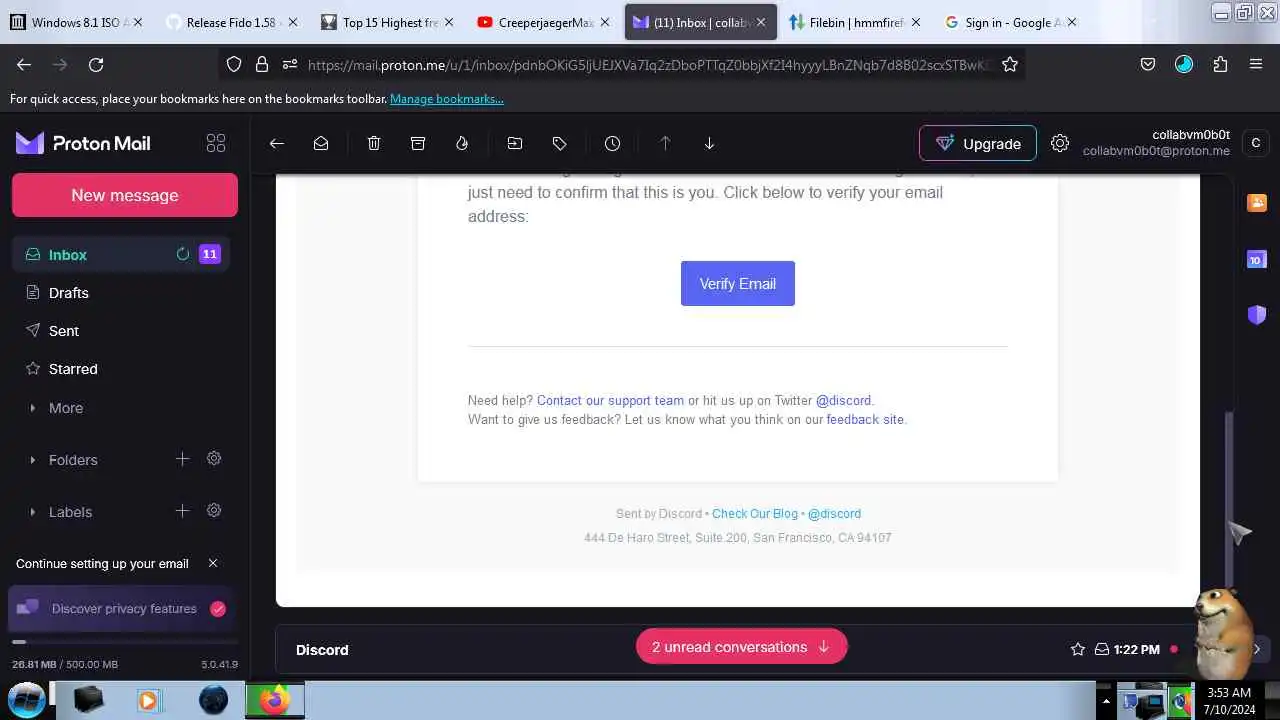Go back to the inbox list arrow
This screenshot has width=1280, height=720.
[x=277, y=143]
